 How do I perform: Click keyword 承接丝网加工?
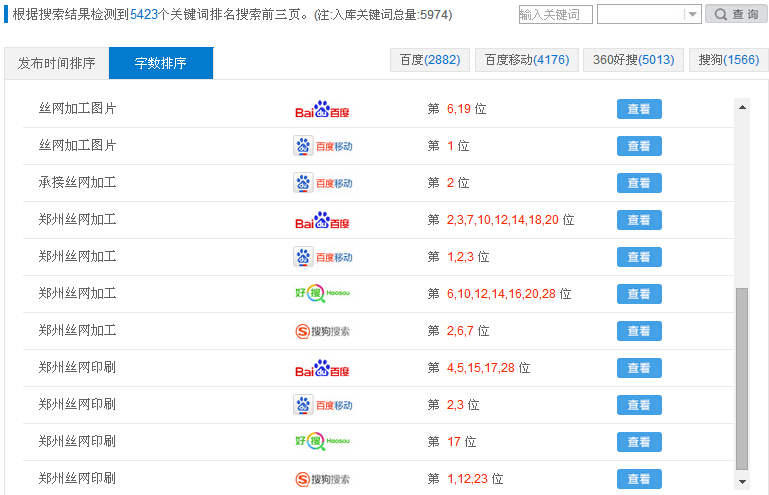(77, 182)
